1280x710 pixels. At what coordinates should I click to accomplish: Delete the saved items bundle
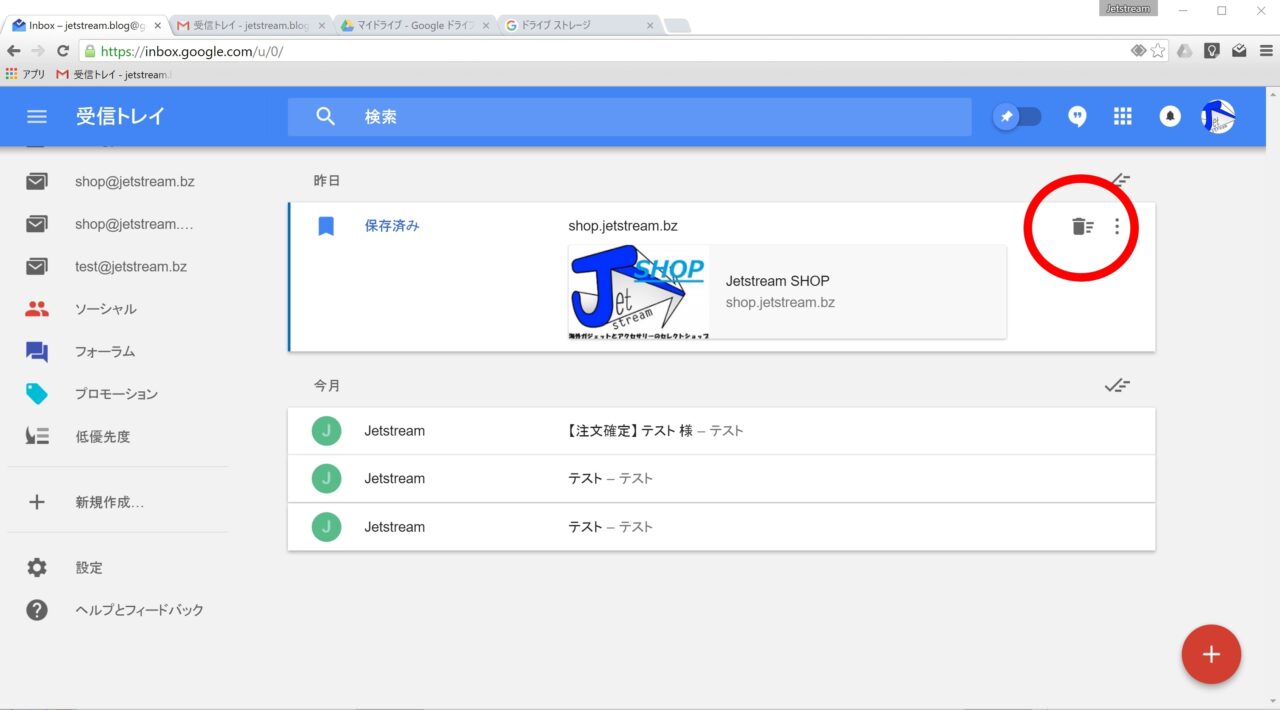(x=1082, y=227)
